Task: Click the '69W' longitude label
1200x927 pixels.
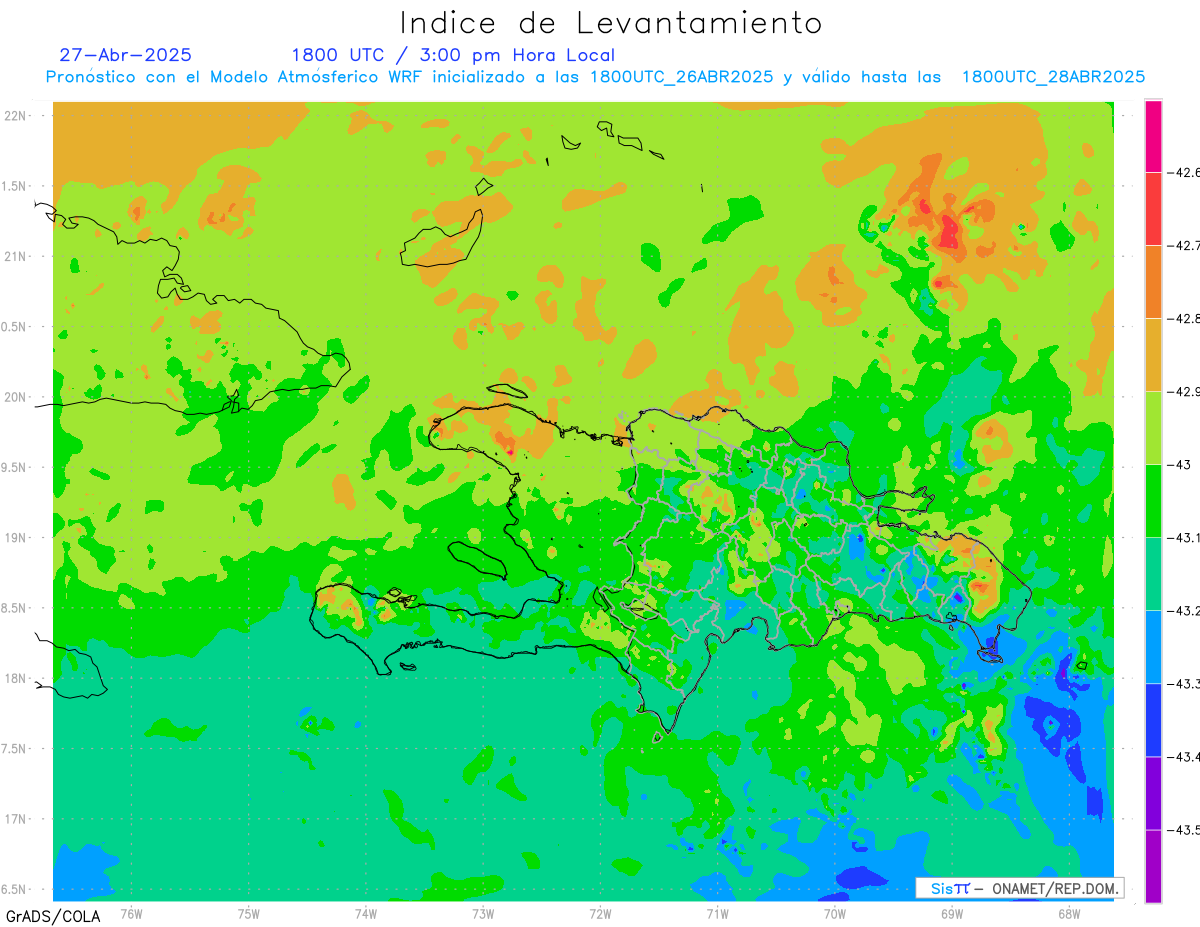Action: [952, 913]
